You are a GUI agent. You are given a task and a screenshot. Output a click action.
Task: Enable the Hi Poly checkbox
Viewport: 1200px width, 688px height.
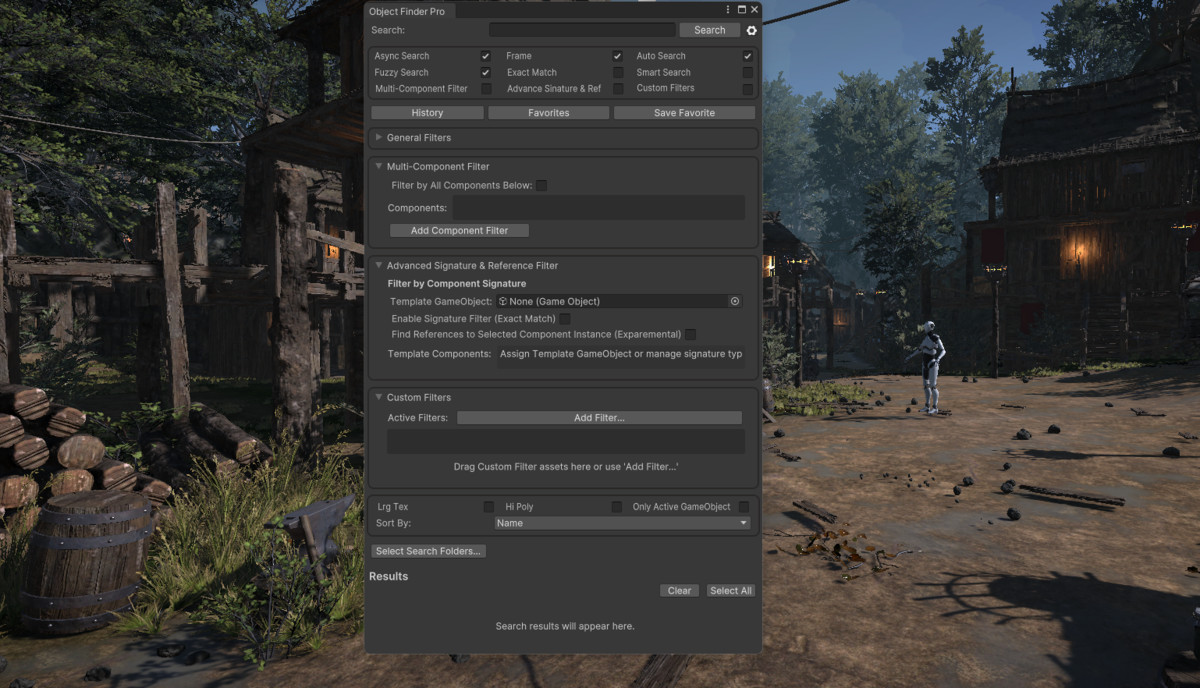[x=615, y=506]
